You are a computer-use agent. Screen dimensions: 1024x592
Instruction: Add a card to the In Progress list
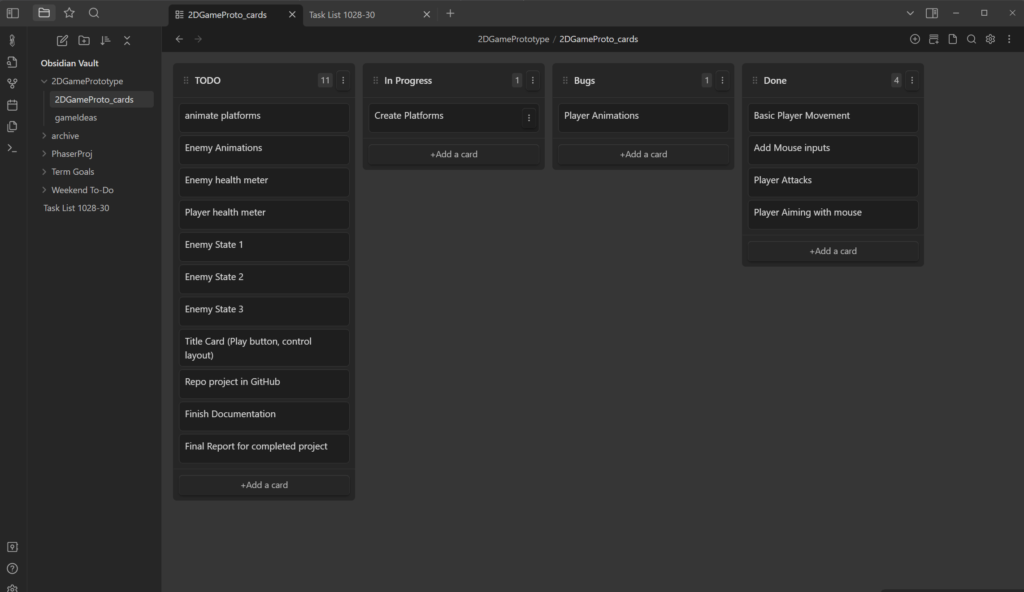tap(454, 154)
